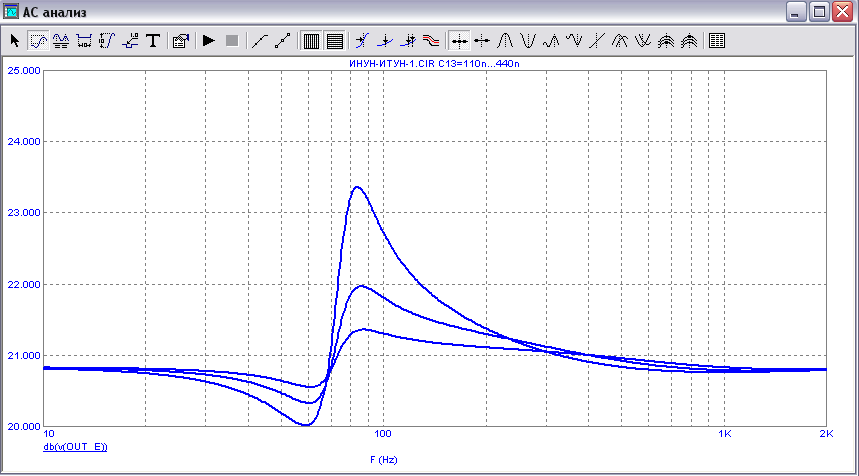This screenshot has height=476, width=859.
Task: Minimize the AC анализ window
Action: click(x=796, y=12)
